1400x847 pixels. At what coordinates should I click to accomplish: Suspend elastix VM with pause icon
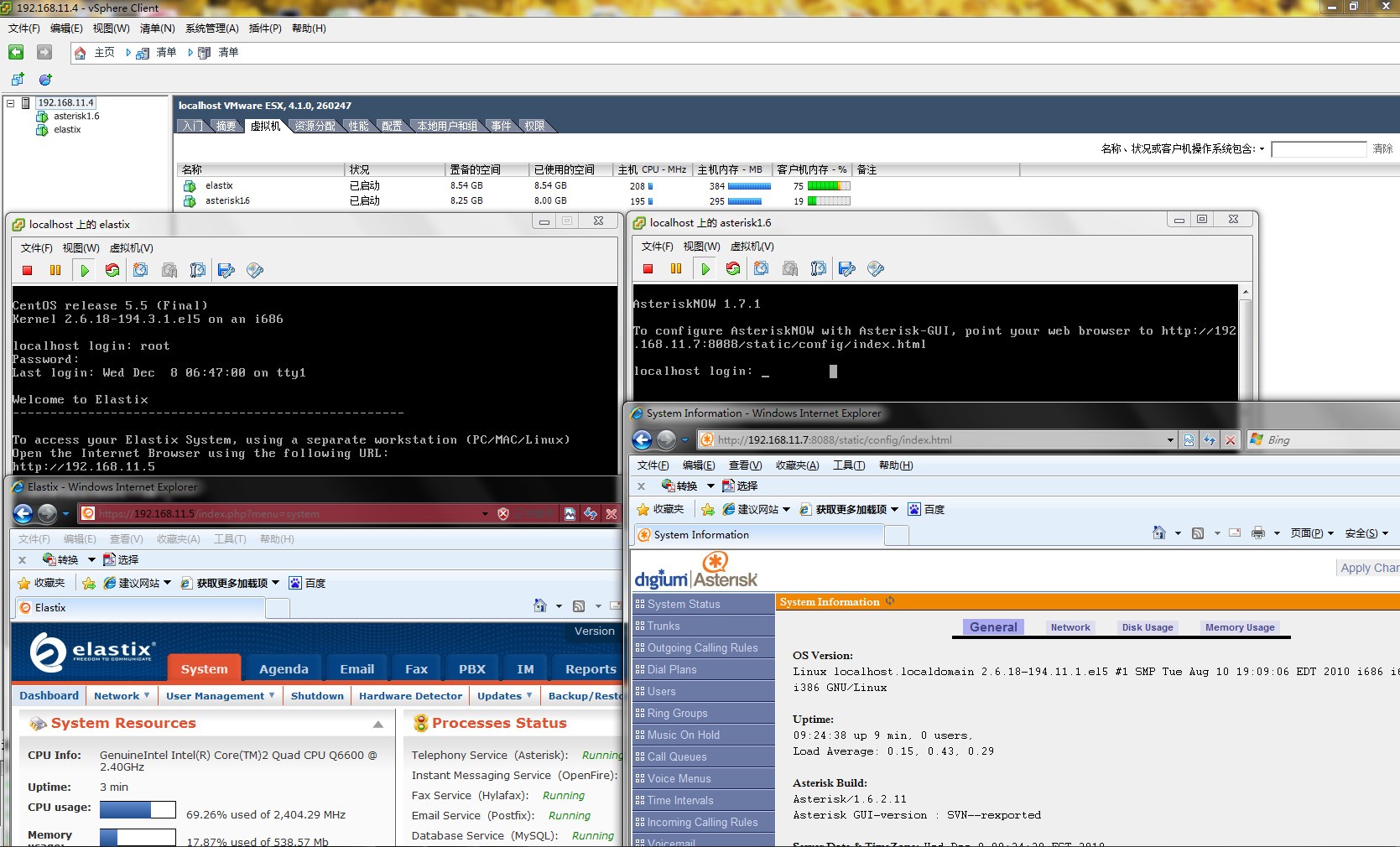pos(55,270)
